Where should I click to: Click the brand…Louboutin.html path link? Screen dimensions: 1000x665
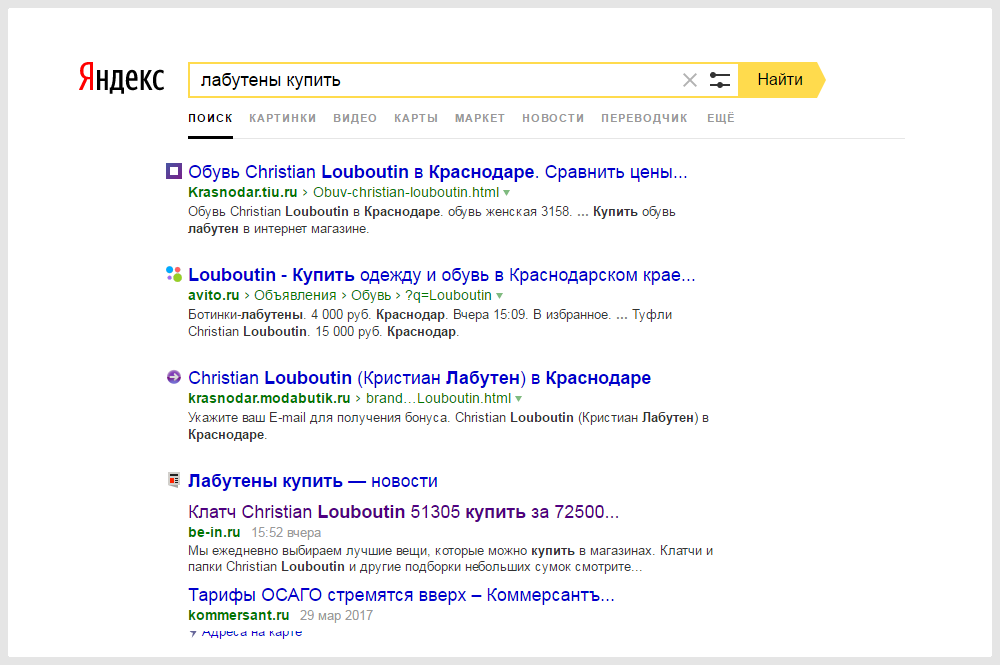[438, 398]
